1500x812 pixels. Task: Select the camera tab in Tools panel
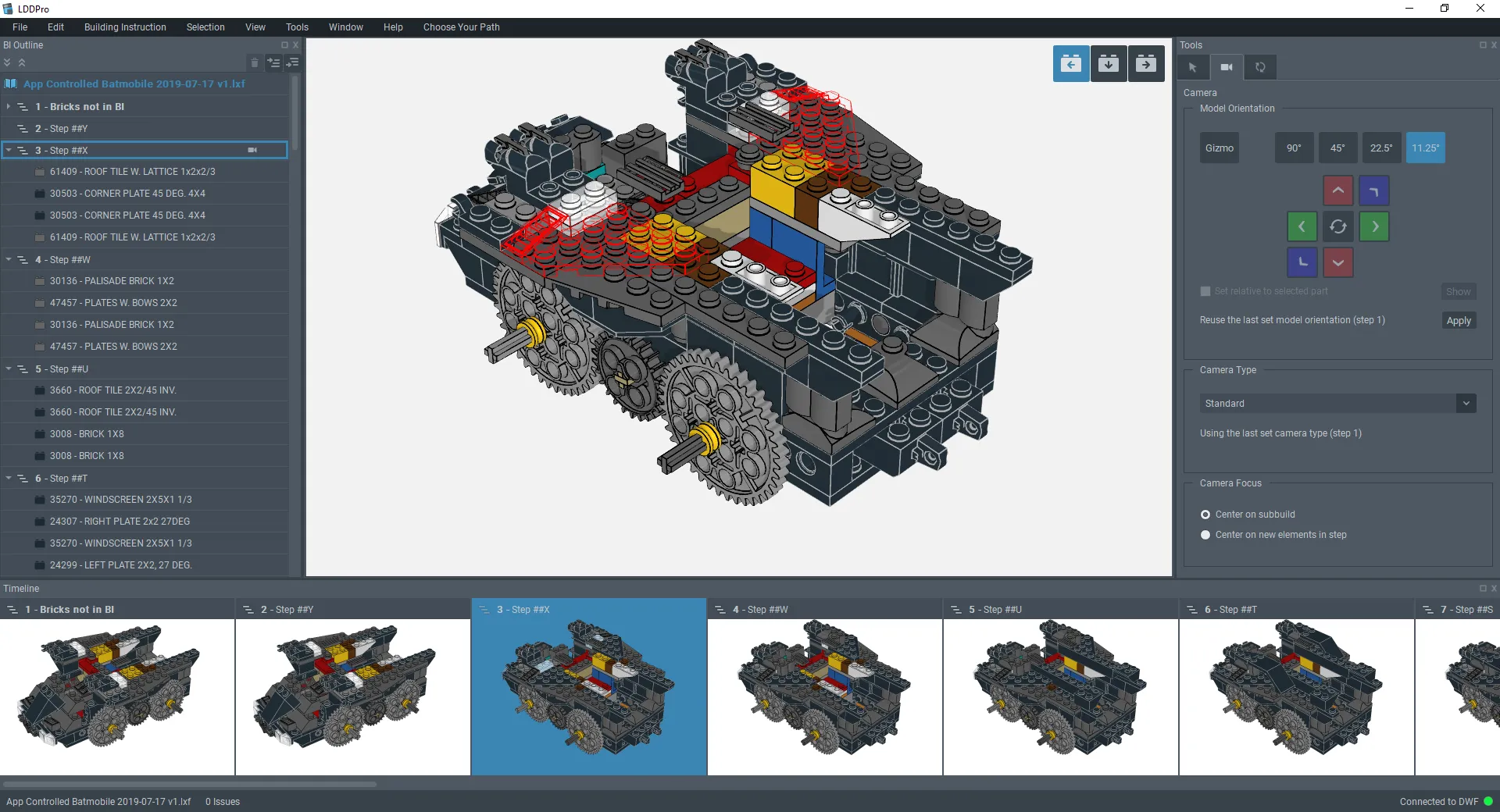point(1227,67)
